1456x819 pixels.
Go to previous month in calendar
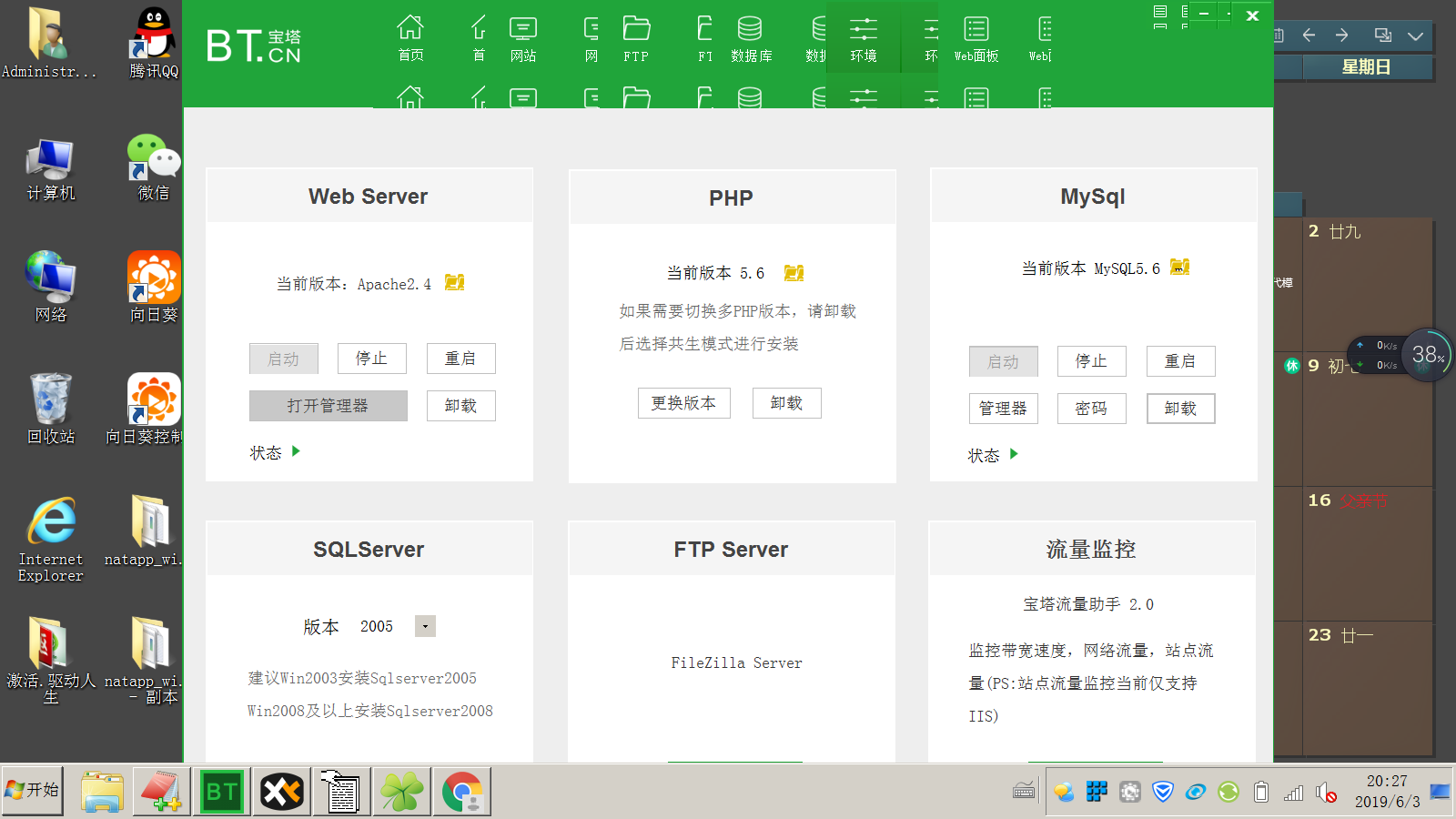pos(1309,35)
